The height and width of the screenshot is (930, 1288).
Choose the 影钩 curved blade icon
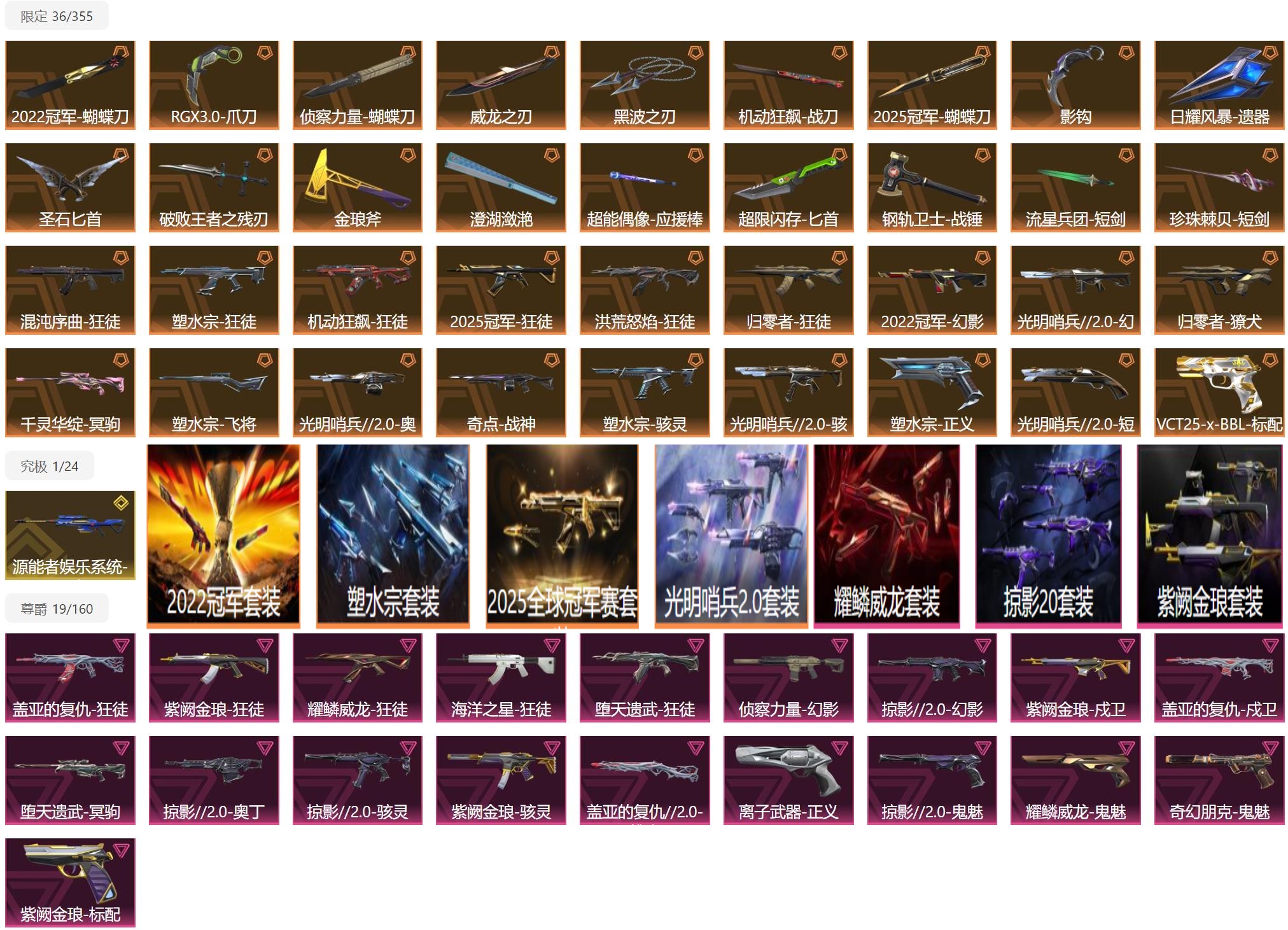click(x=1075, y=85)
